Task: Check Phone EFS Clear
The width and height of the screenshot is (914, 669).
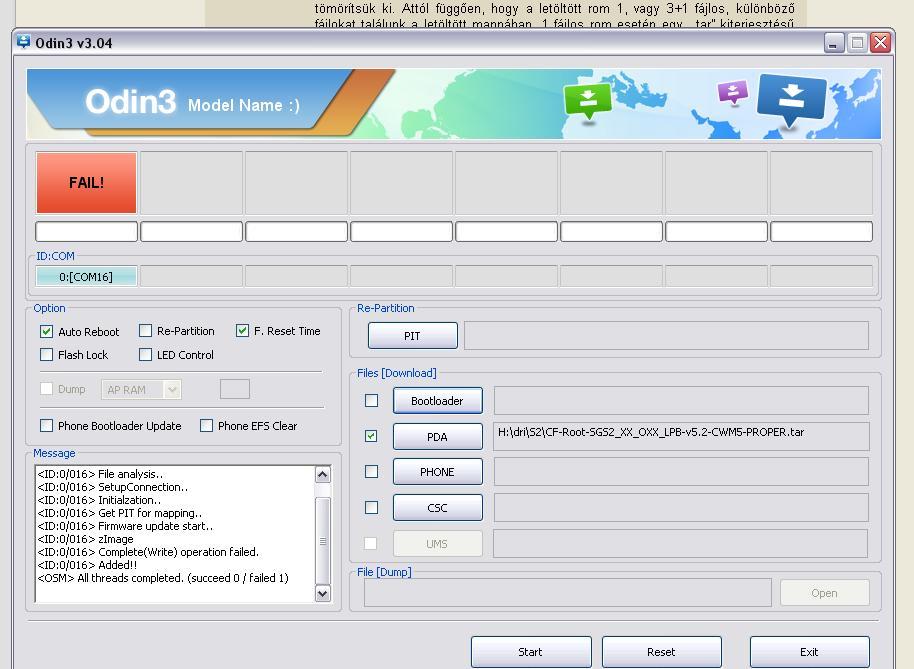Action: (206, 426)
